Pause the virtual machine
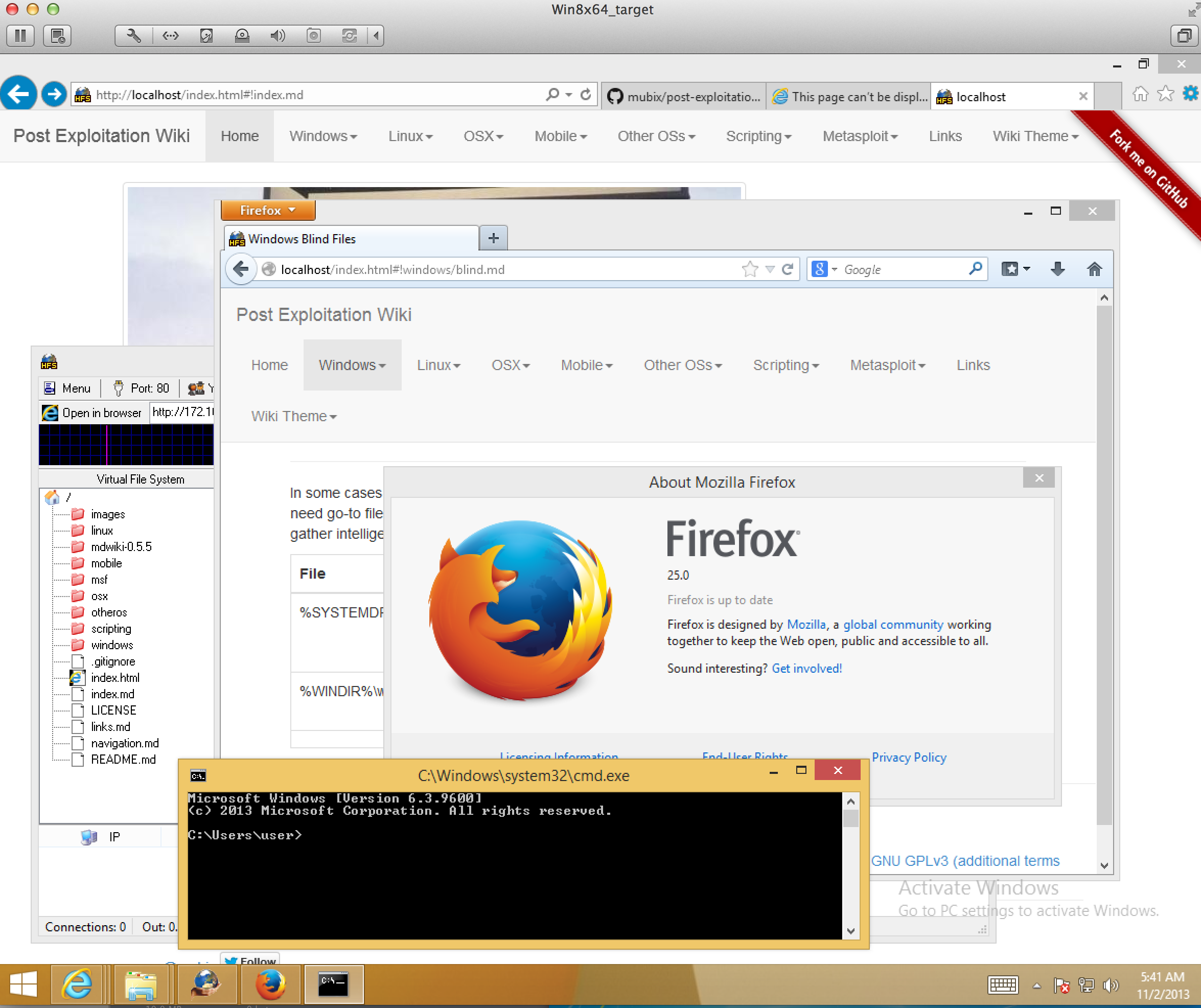The width and height of the screenshot is (1201, 1008). [20, 35]
